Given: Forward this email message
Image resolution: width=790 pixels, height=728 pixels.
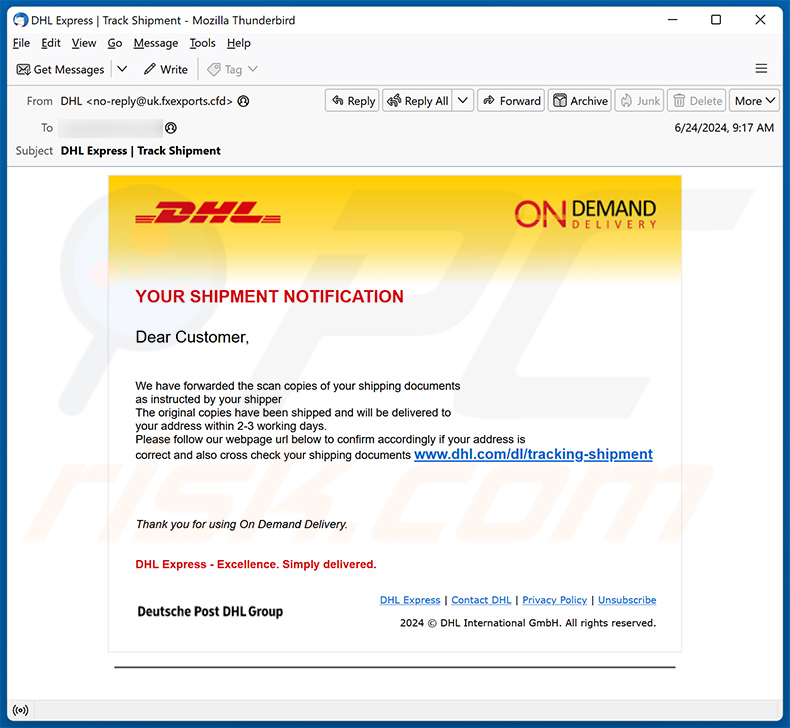Looking at the screenshot, I should [x=511, y=101].
